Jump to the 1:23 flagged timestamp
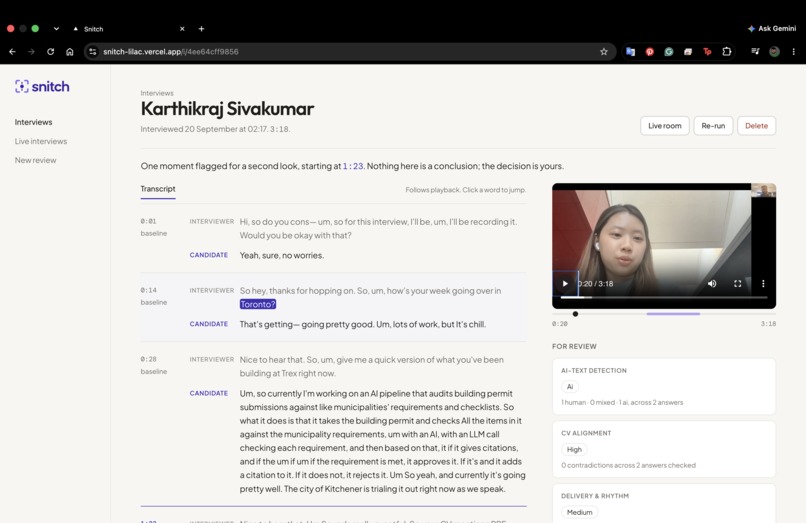This screenshot has height=523, width=806. [353, 166]
